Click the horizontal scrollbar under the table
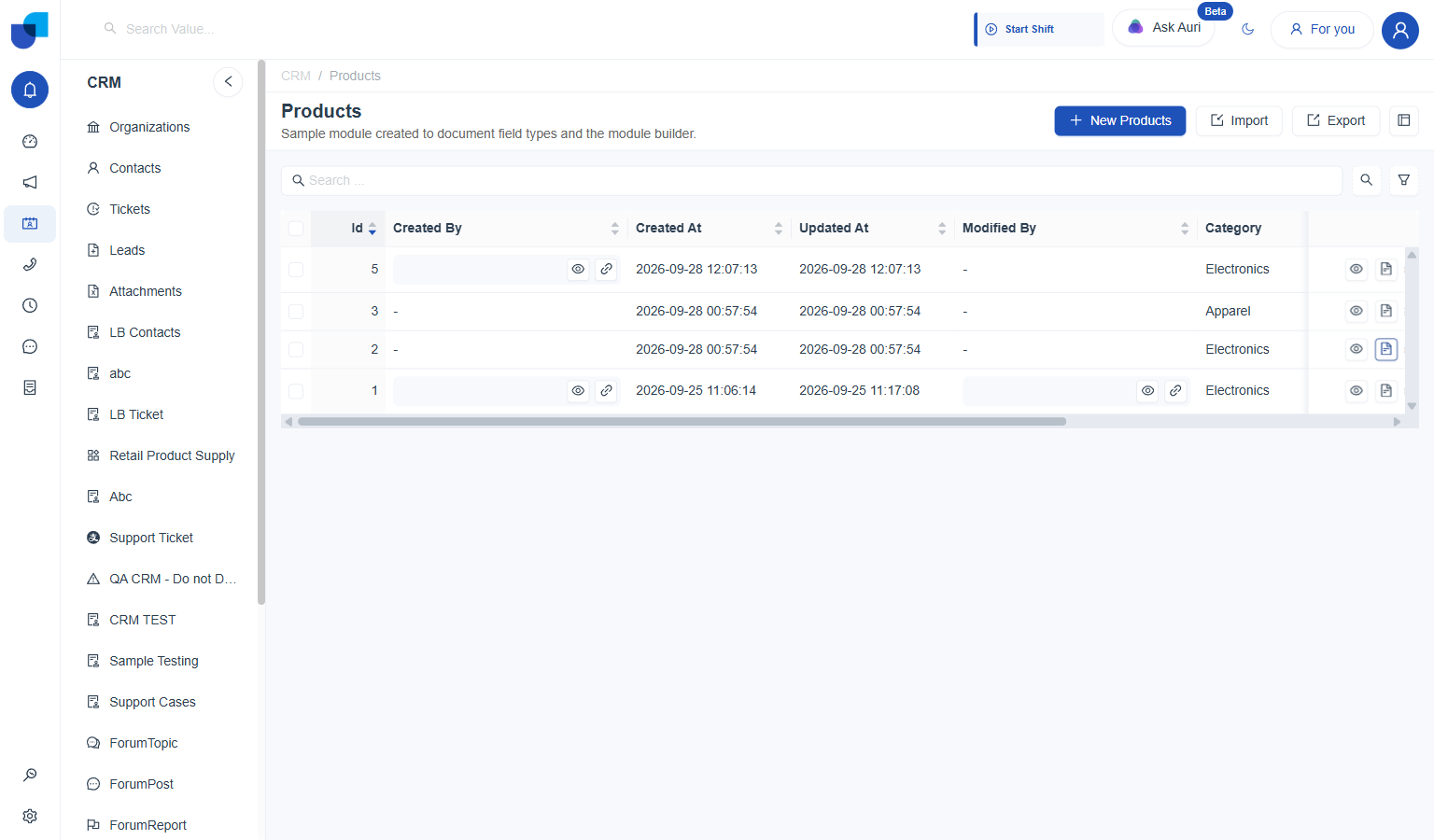1434x840 pixels. tap(682, 422)
